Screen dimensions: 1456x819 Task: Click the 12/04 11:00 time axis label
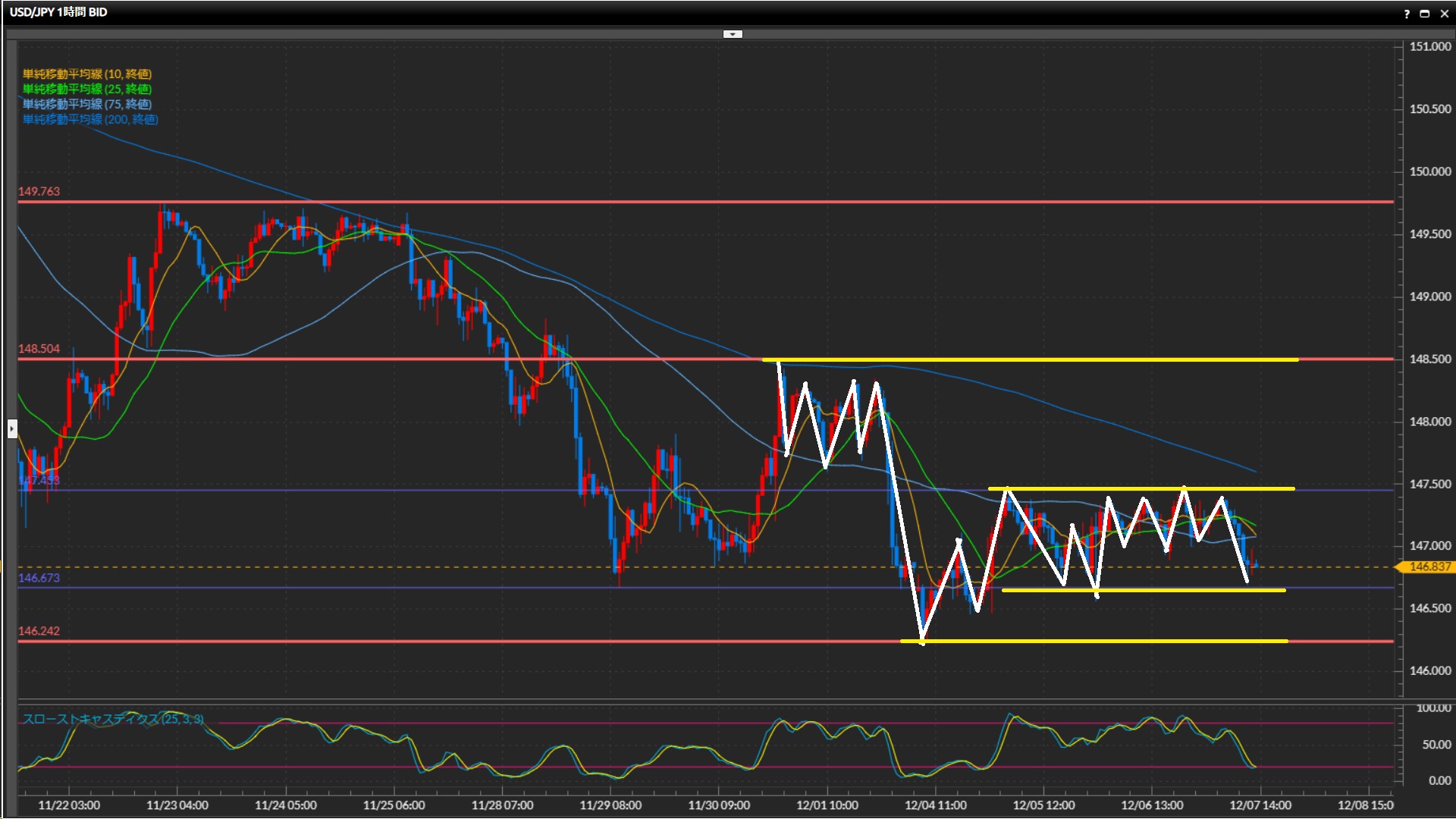(935, 805)
